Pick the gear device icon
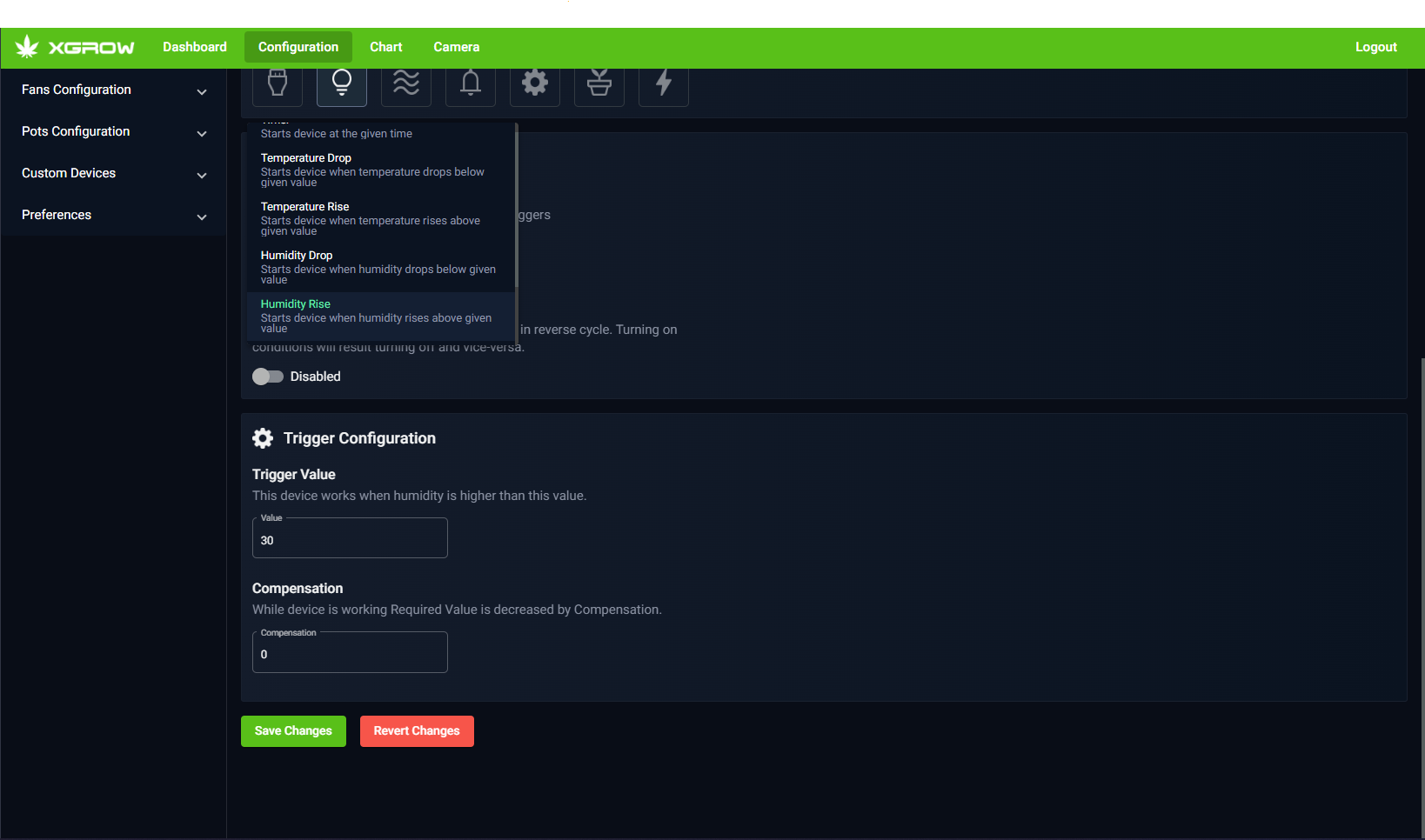 tap(535, 84)
